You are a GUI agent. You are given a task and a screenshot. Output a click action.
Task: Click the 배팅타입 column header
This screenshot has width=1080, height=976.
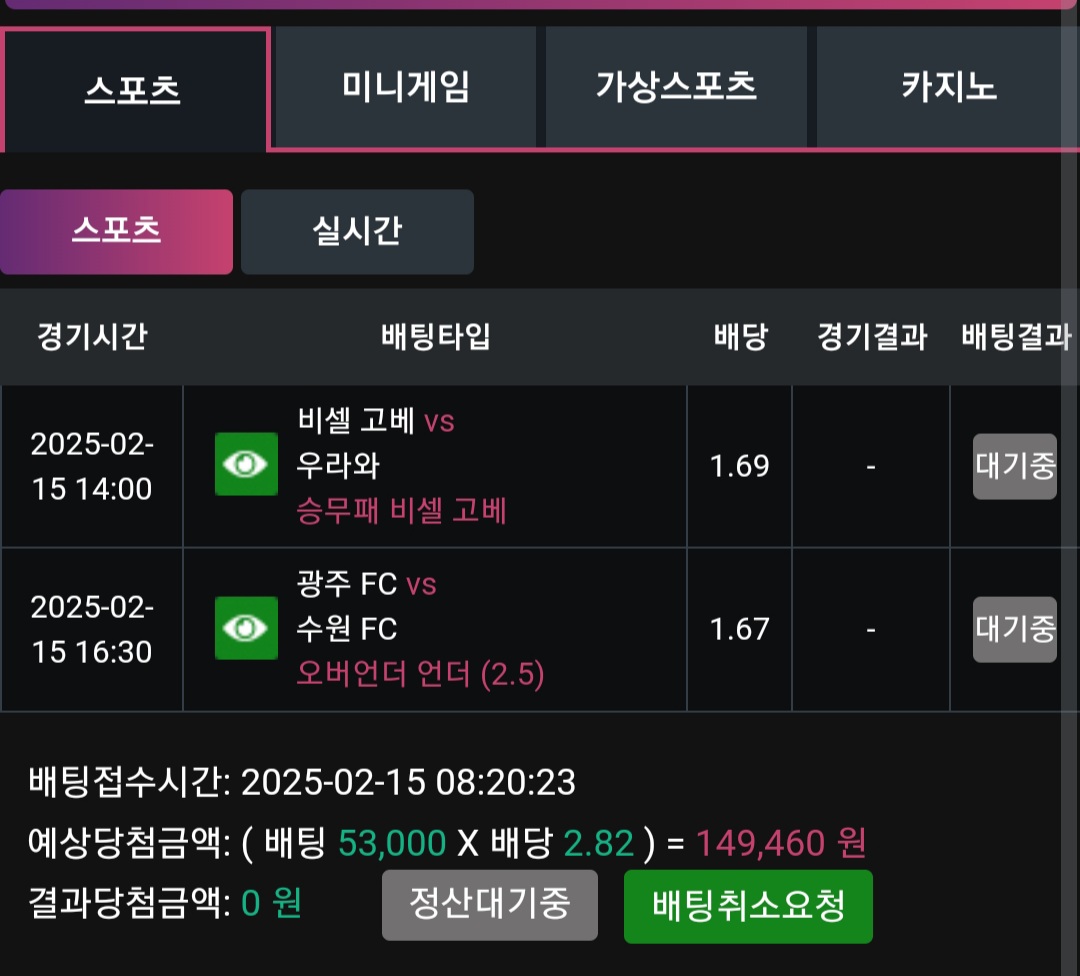(435, 337)
